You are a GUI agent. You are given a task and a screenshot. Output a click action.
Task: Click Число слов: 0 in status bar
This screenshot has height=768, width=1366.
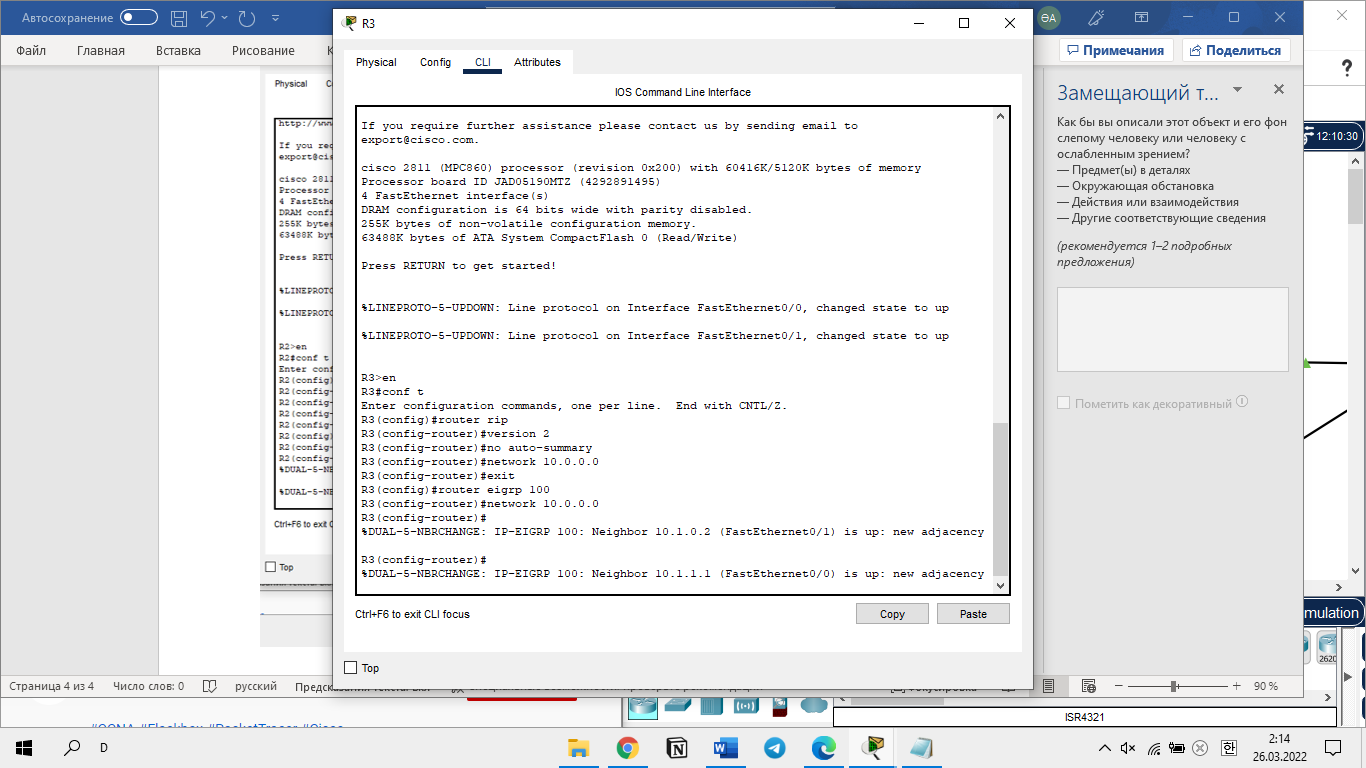point(148,686)
